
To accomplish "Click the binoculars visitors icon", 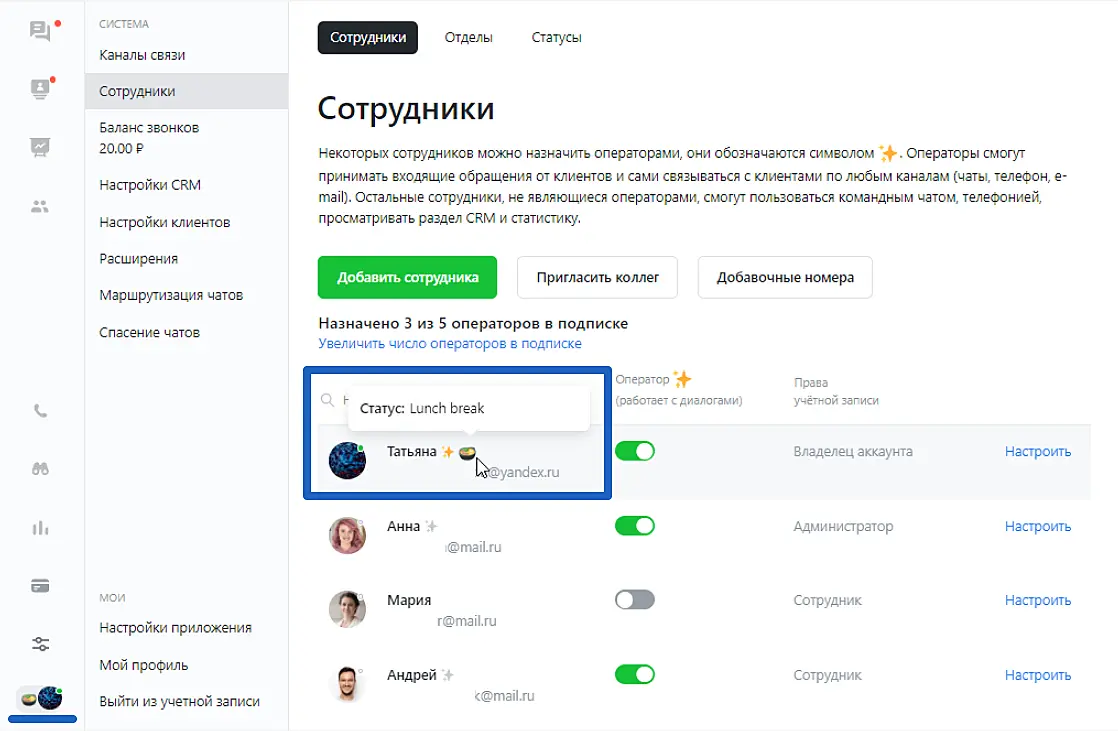I will pyautogui.click(x=40, y=469).
